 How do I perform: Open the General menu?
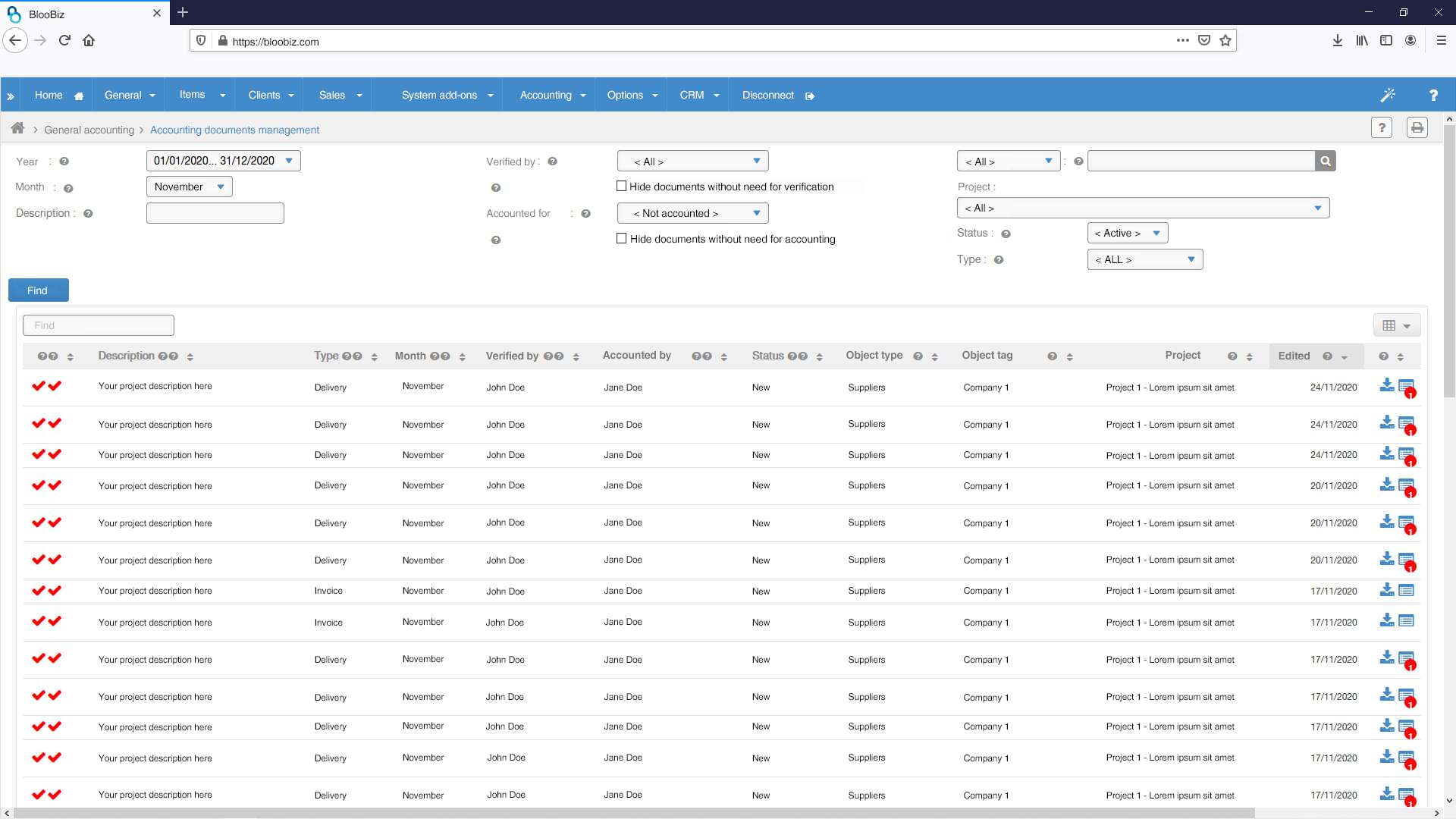tap(129, 95)
